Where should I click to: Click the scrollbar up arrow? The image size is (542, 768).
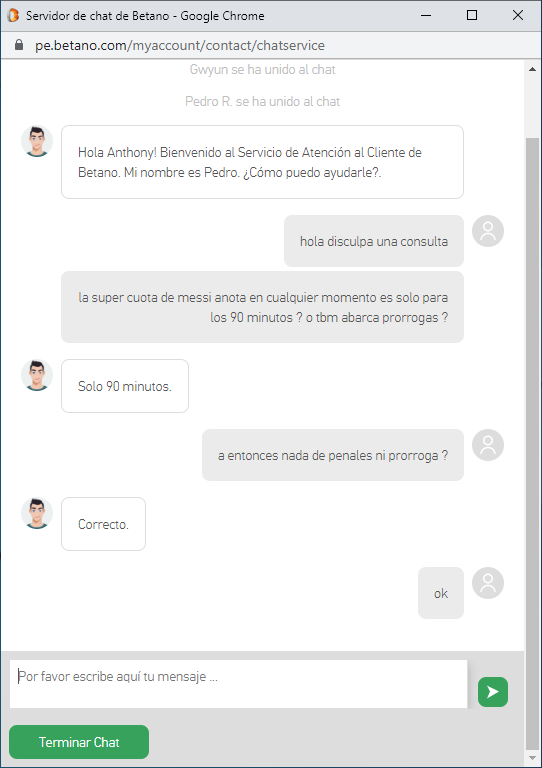click(x=532, y=69)
